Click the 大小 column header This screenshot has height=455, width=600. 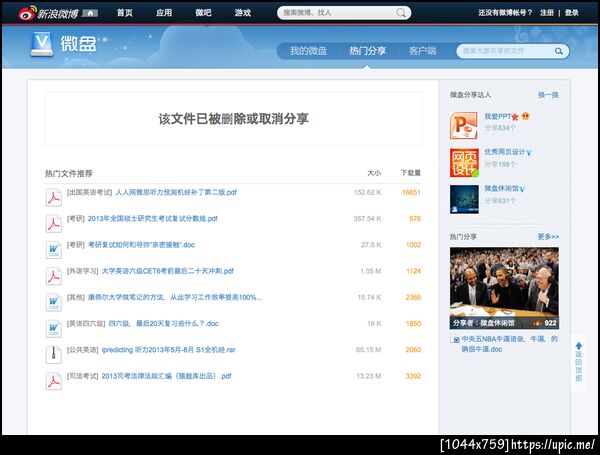pos(374,173)
